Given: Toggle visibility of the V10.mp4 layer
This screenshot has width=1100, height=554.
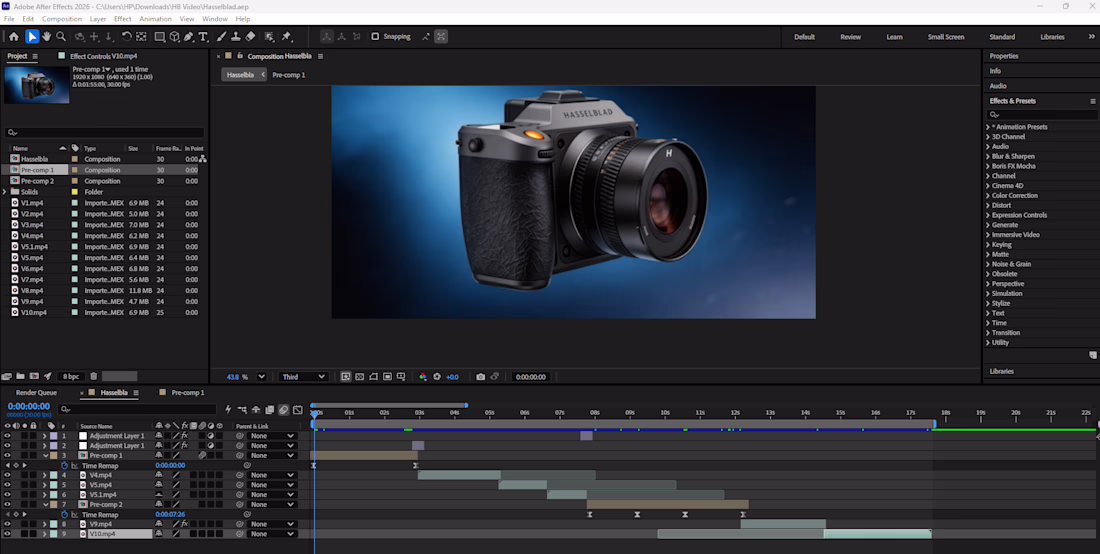Looking at the screenshot, I should [x=8, y=534].
